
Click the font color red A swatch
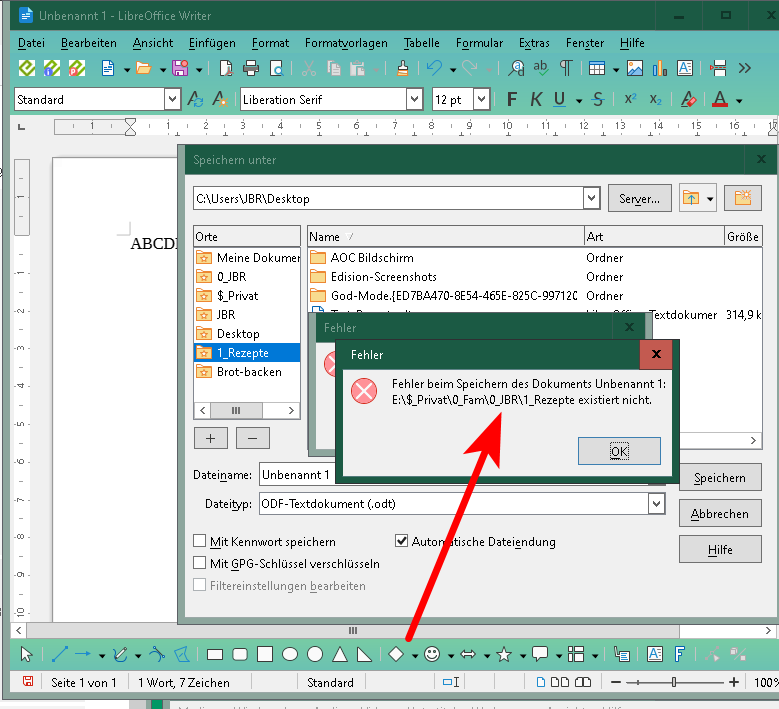point(720,100)
